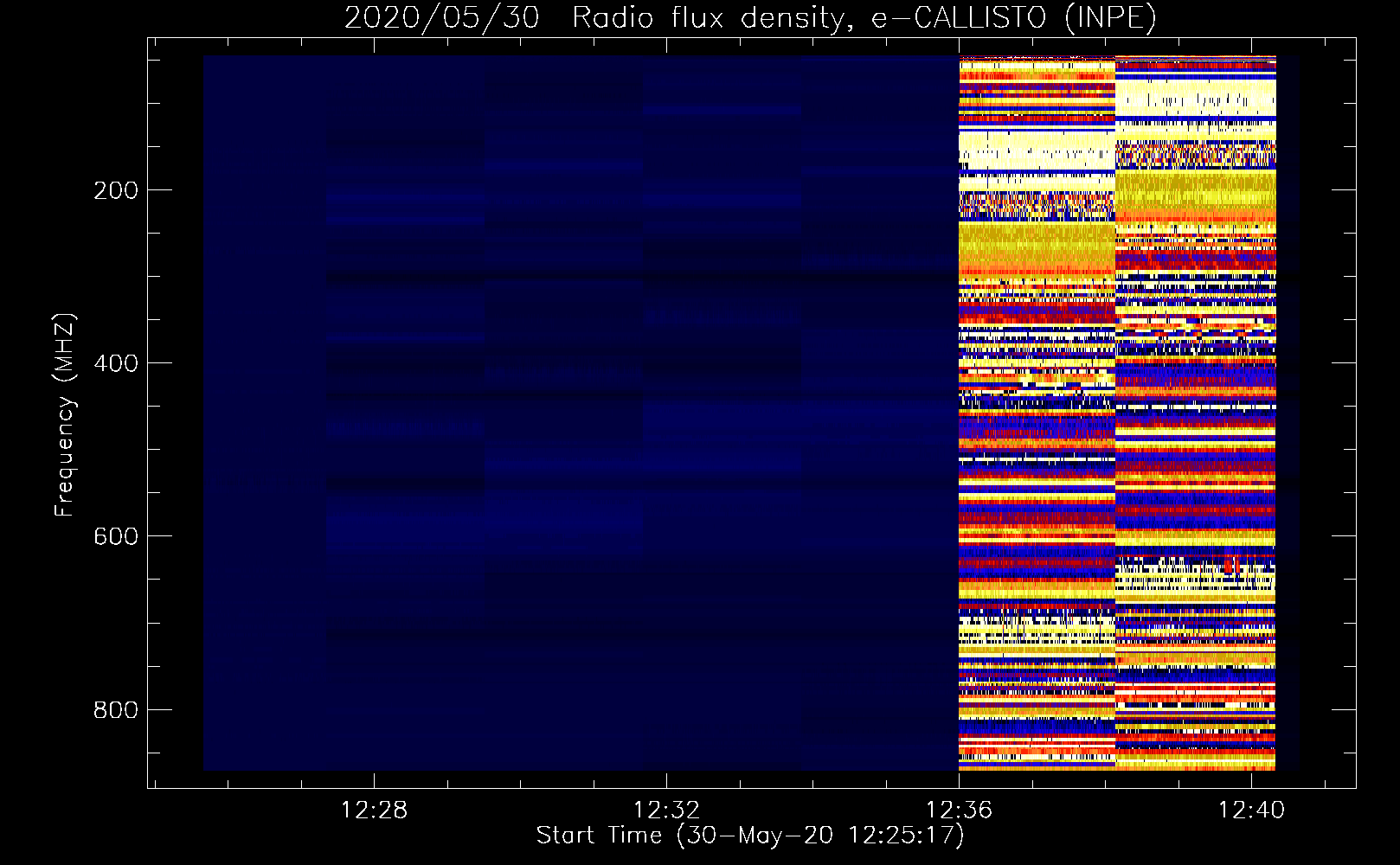Screen dimensions: 1400x865
Task: Click the 12:36 time tick label
Action: [959, 811]
